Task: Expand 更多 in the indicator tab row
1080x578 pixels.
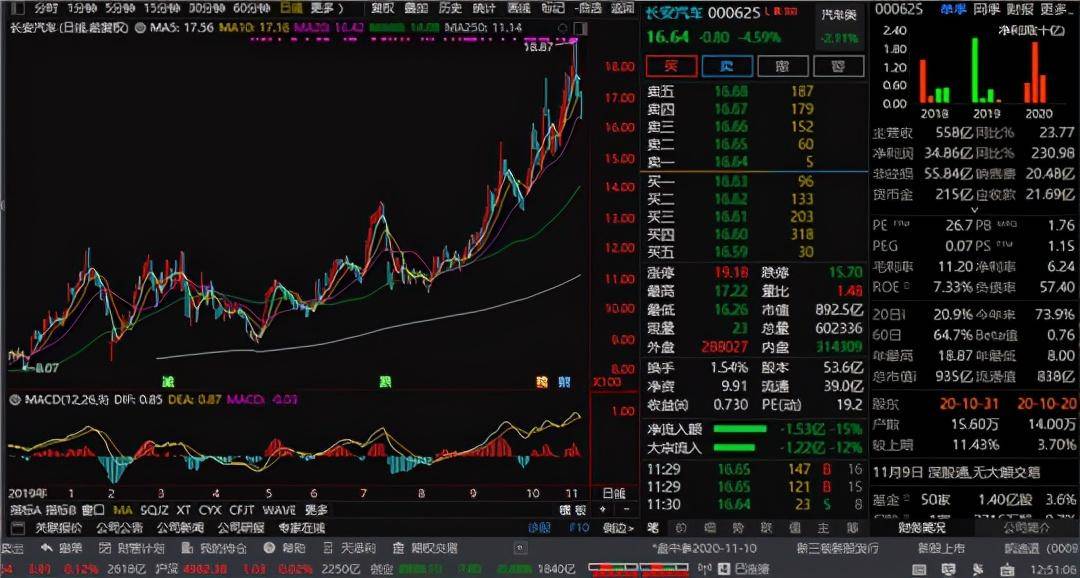Action: [308, 507]
